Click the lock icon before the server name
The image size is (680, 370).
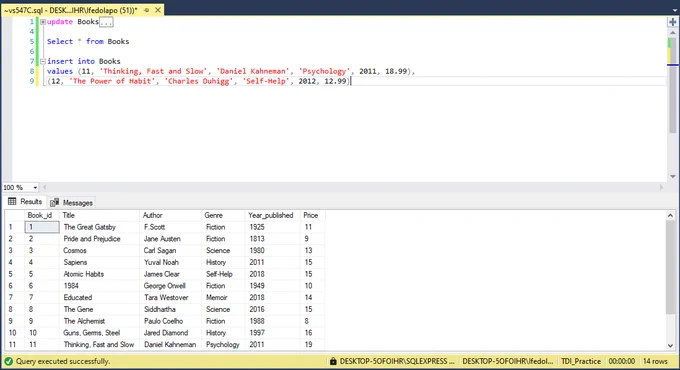coord(333,361)
